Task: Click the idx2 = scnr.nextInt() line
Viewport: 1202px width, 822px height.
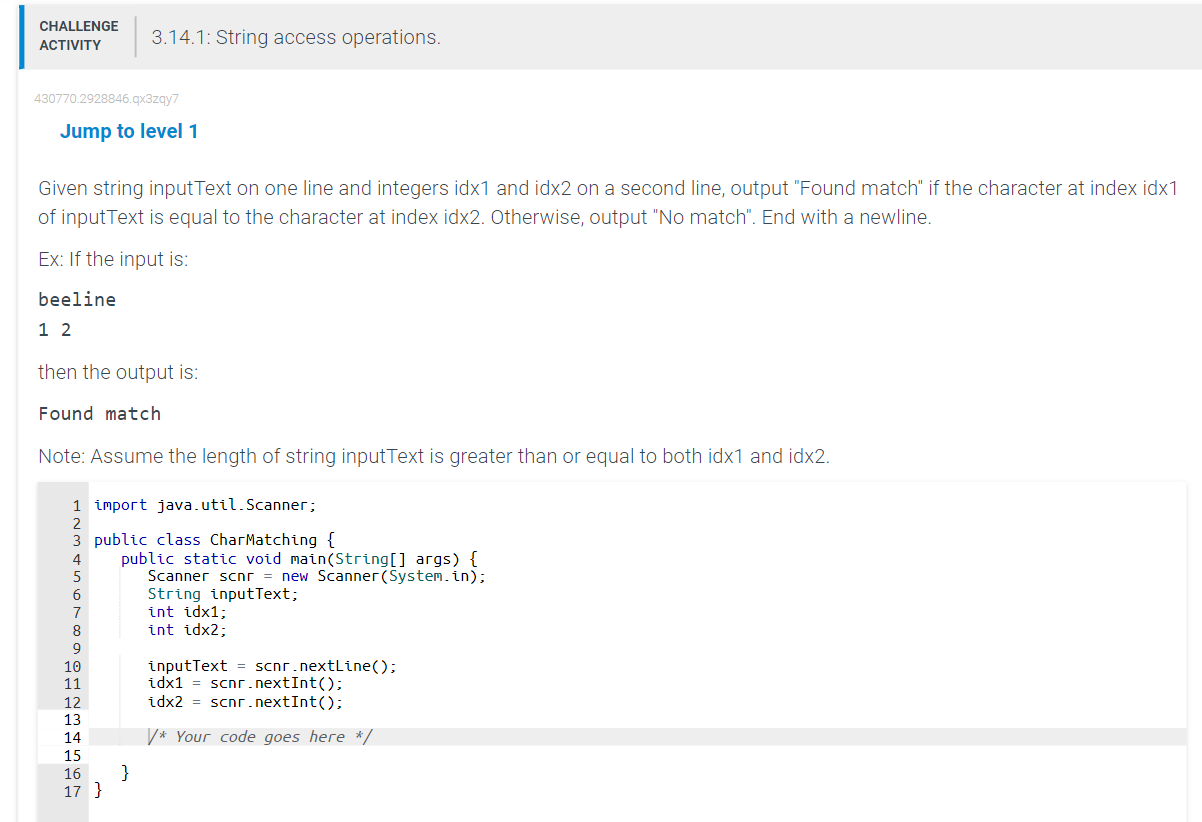Action: tap(247, 701)
